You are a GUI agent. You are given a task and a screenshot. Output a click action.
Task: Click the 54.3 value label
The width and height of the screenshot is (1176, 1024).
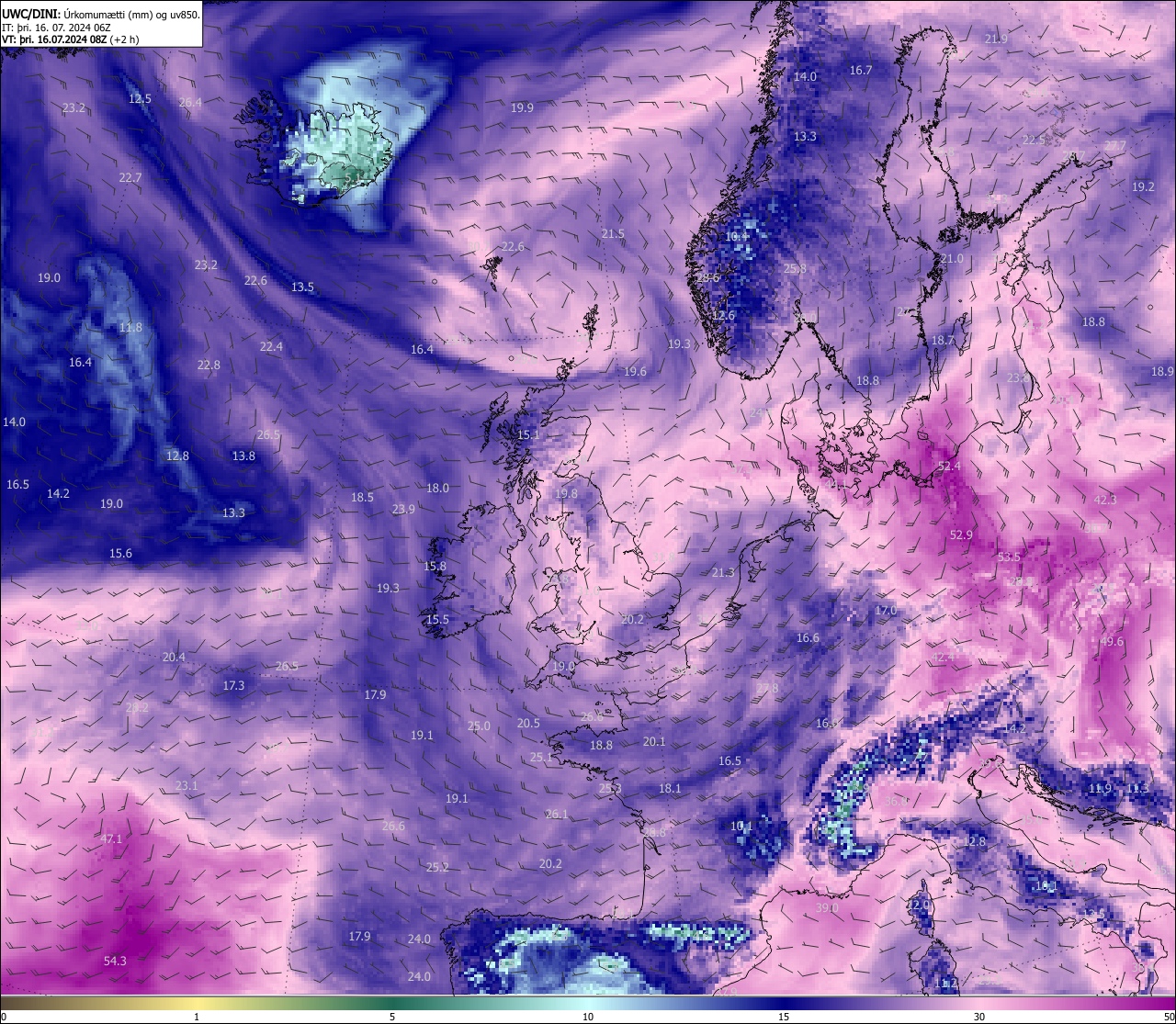(115, 961)
